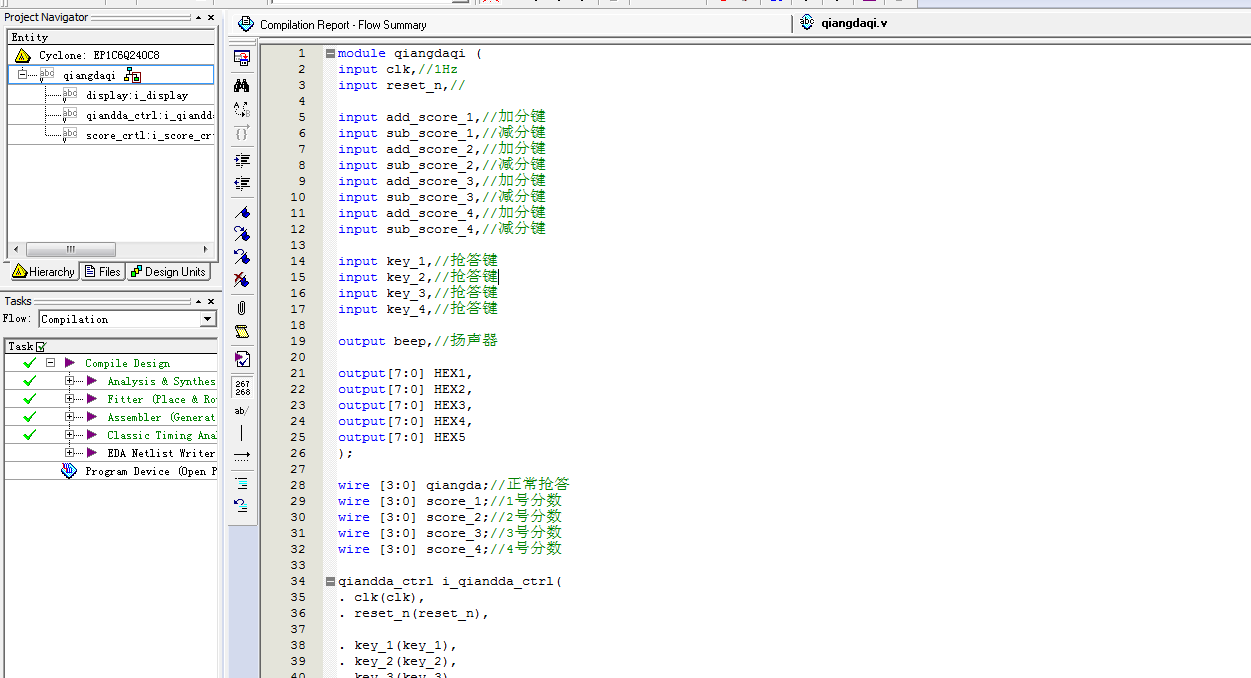The width and height of the screenshot is (1251, 678).
Task: Clear all bookmarks using the red-X flag icon
Action: 241,280
